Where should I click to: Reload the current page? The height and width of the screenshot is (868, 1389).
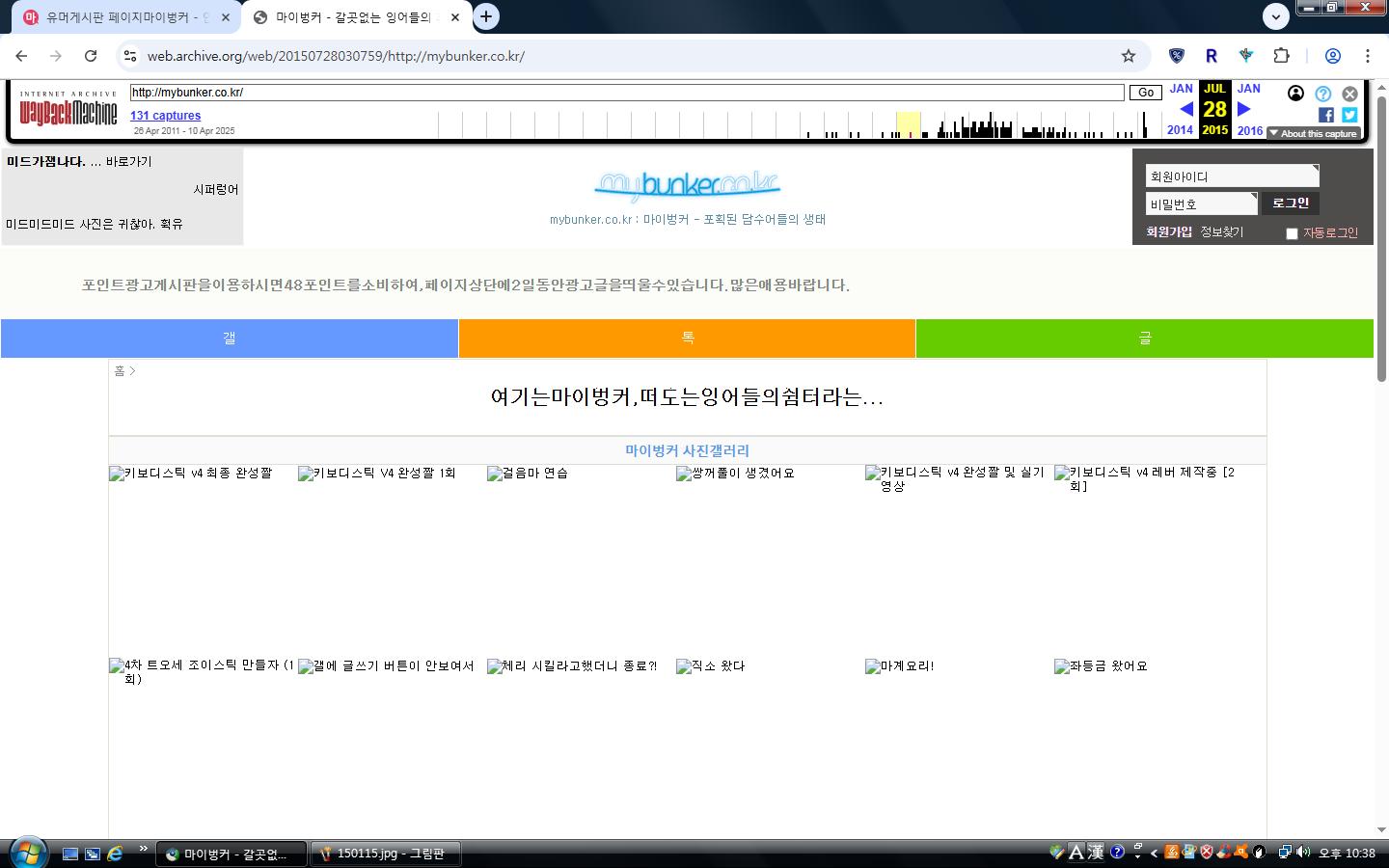point(91,56)
